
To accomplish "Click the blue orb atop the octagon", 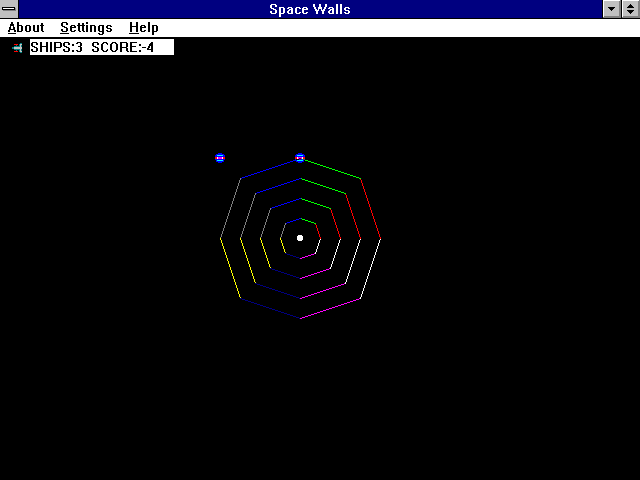I will pyautogui.click(x=300, y=158).
